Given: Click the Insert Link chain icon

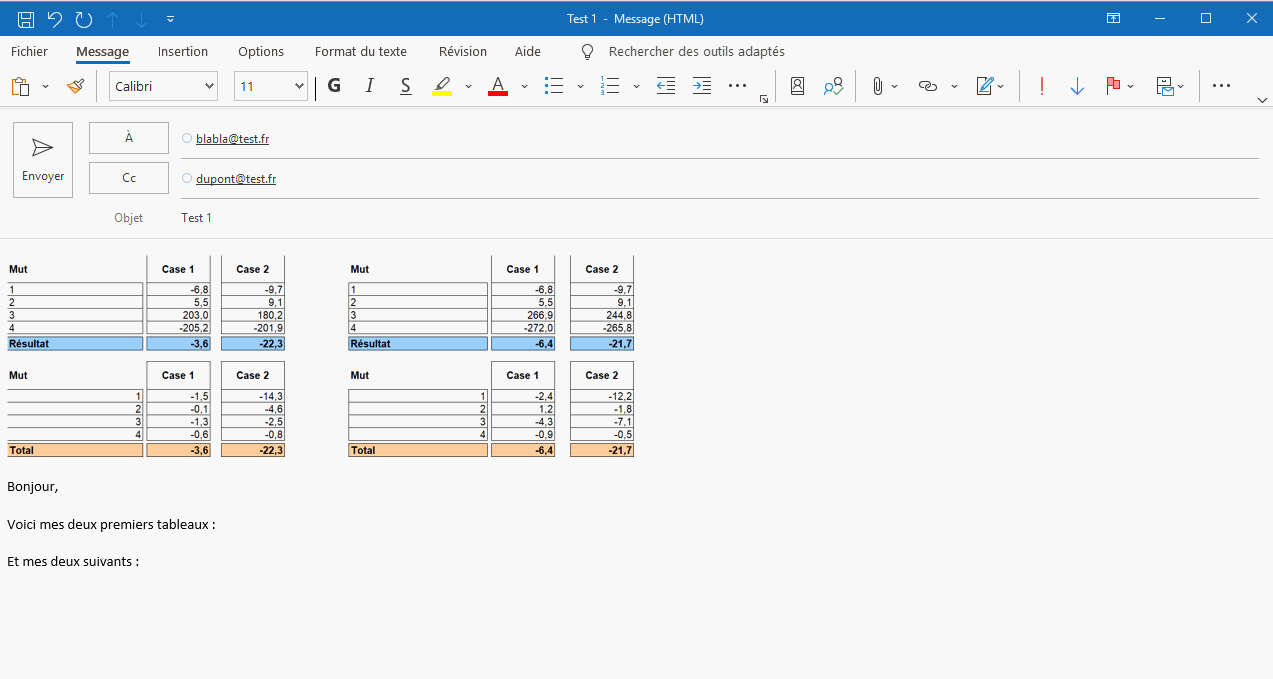Looking at the screenshot, I should 928,87.
